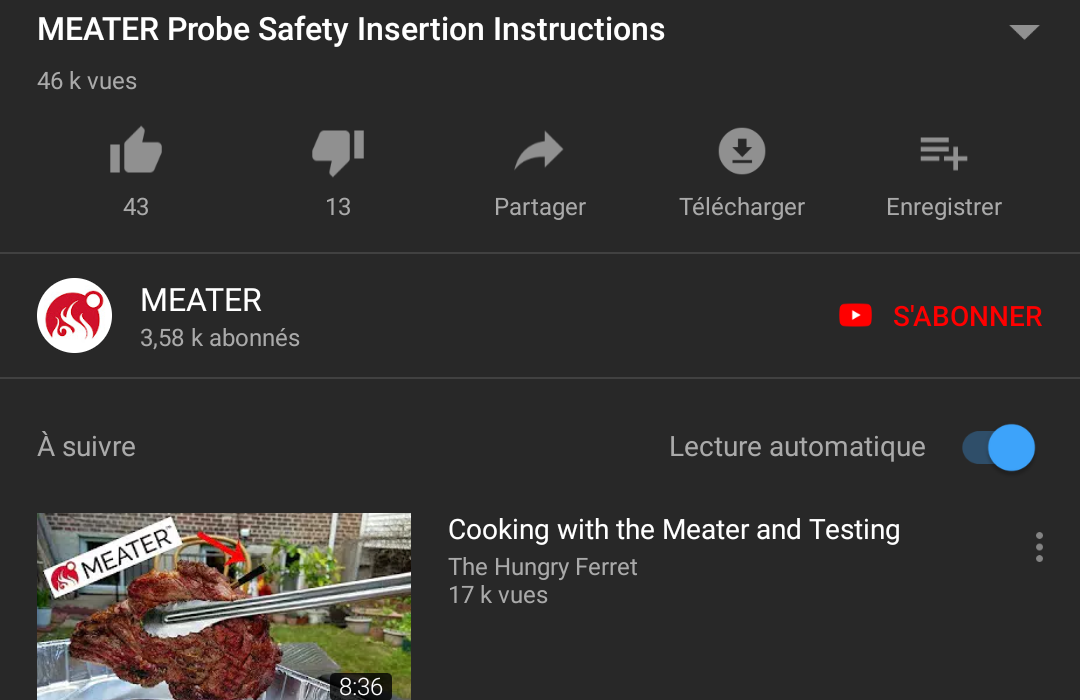The image size is (1080, 700).
Task: Expand the video description arrow
Action: [1024, 31]
